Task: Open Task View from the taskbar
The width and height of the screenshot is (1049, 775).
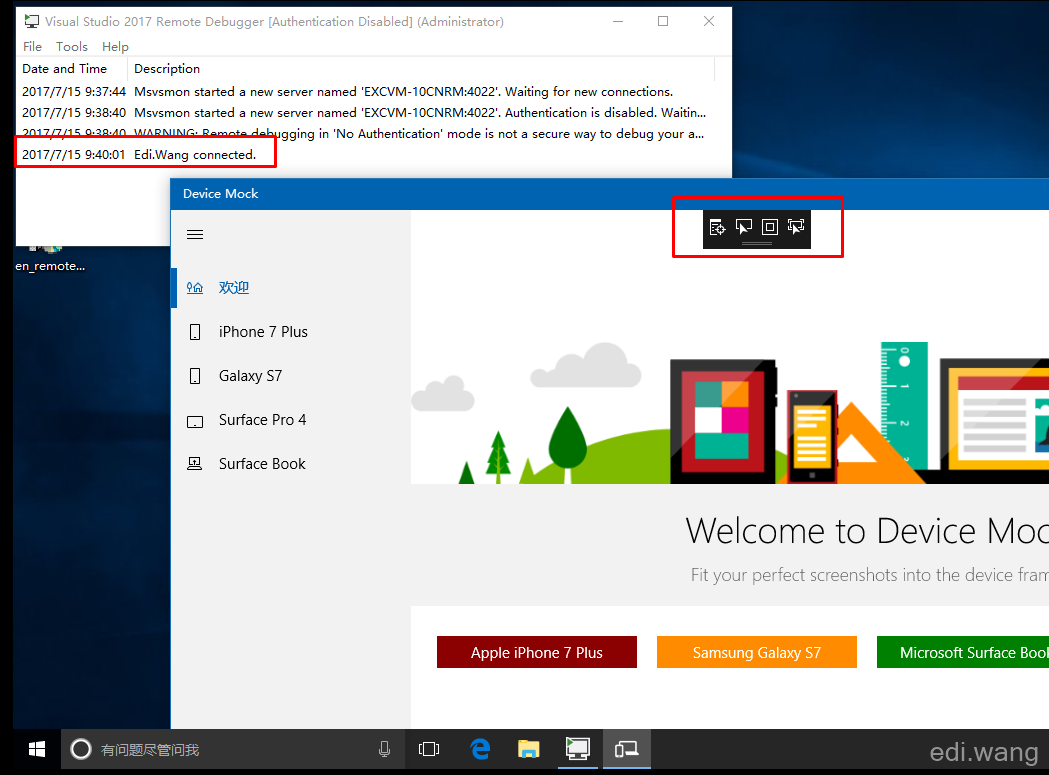Action: tap(429, 750)
